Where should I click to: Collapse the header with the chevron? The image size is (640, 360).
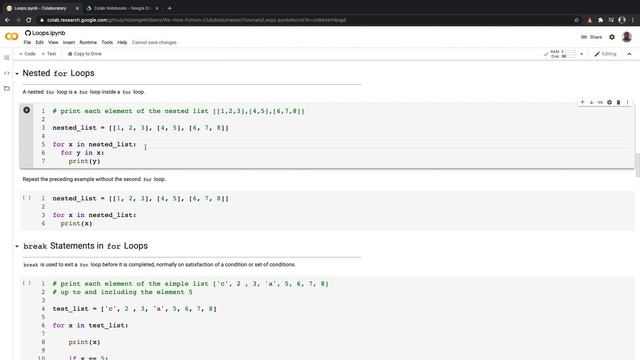[x=629, y=54]
